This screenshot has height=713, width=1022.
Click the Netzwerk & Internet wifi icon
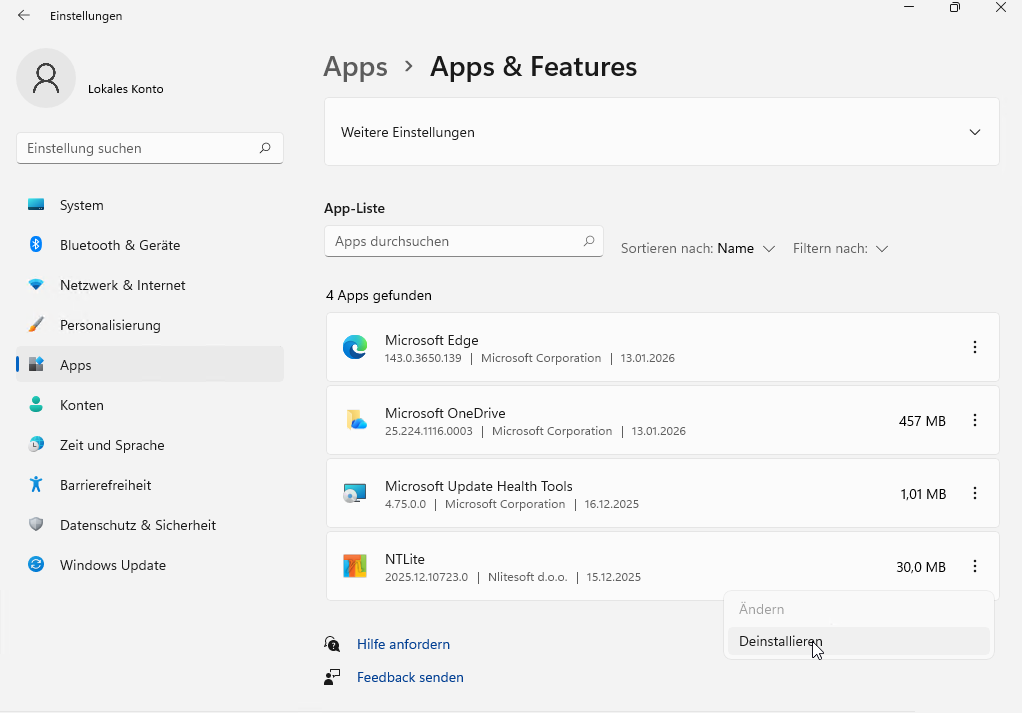(x=36, y=285)
